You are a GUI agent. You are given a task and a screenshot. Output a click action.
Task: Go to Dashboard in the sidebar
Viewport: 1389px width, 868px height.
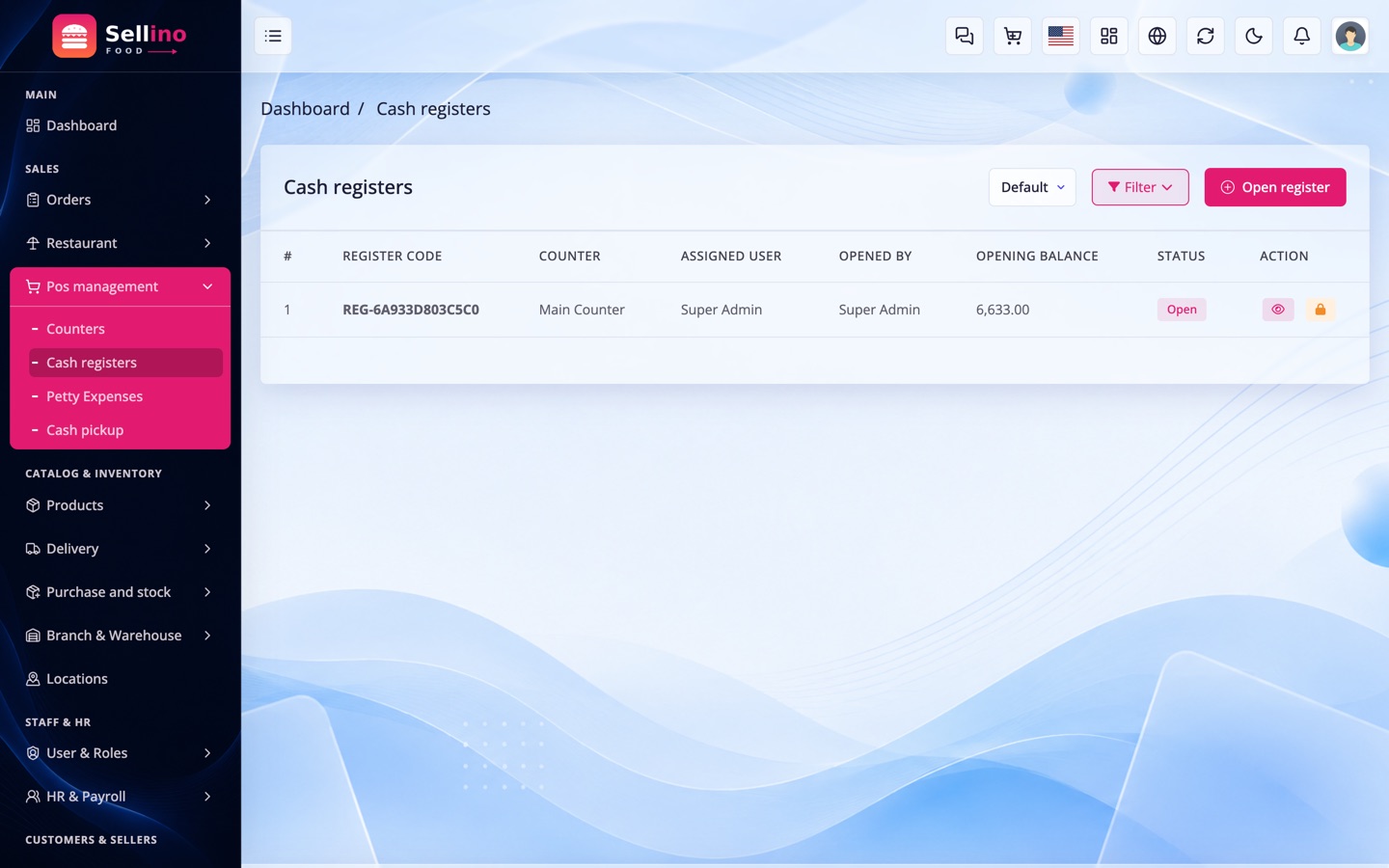click(x=121, y=125)
